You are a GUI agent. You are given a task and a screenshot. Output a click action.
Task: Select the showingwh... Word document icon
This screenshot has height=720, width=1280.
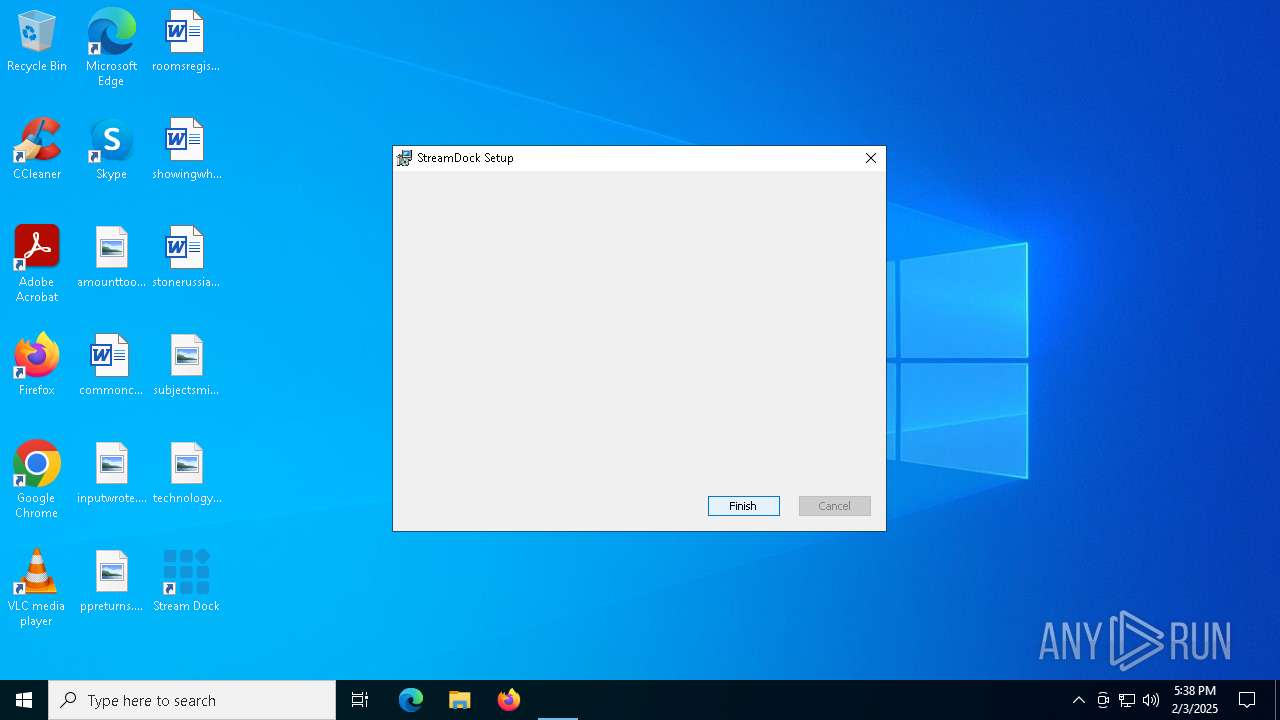tap(186, 149)
